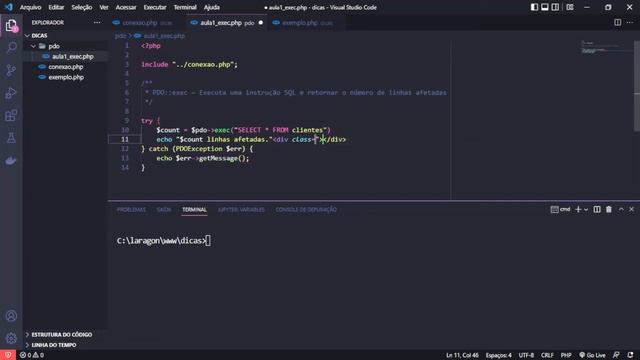Open conexao.php from explorer tree
The width and height of the screenshot is (640, 360).
65,67
